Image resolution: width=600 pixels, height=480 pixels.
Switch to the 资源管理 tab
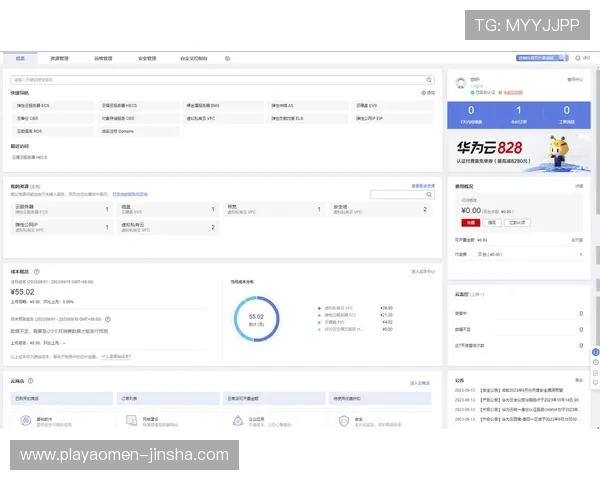point(59,59)
